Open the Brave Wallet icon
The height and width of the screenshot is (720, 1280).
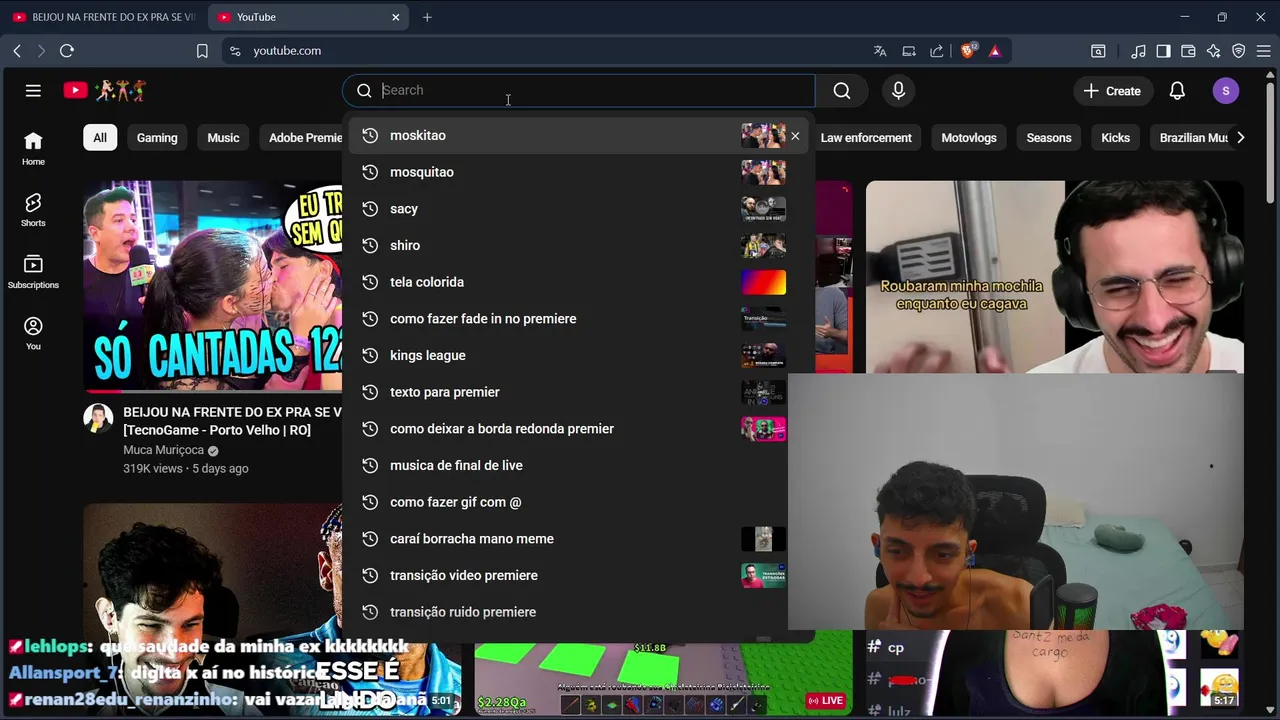tap(1188, 51)
